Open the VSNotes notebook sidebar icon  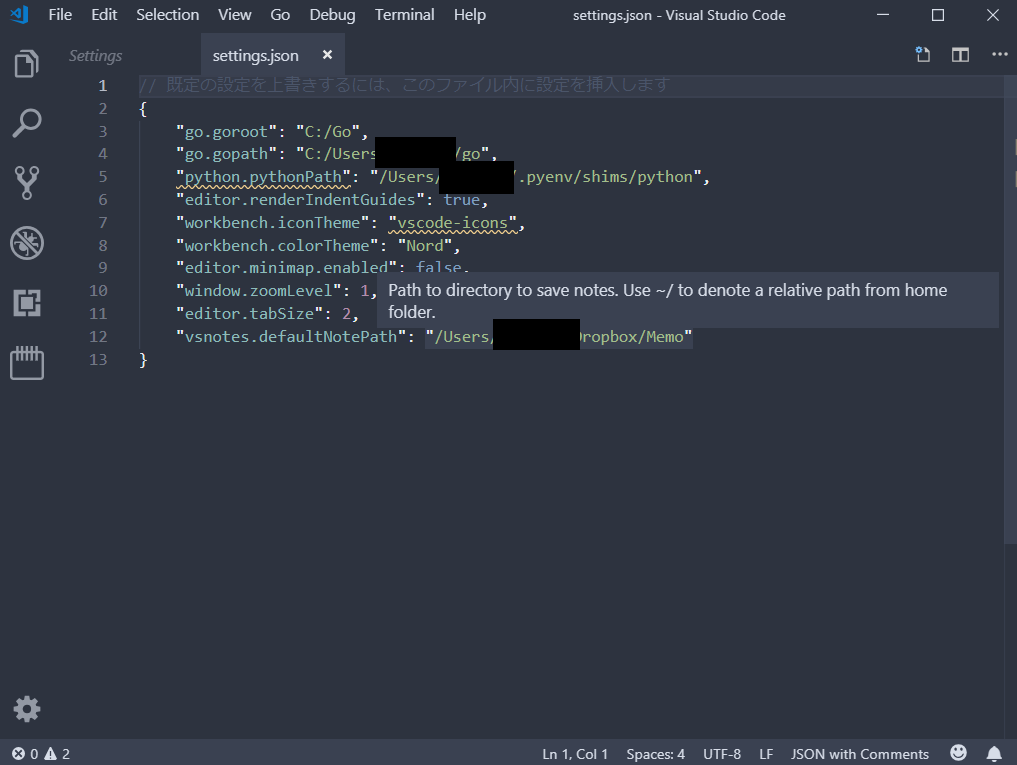(25, 363)
